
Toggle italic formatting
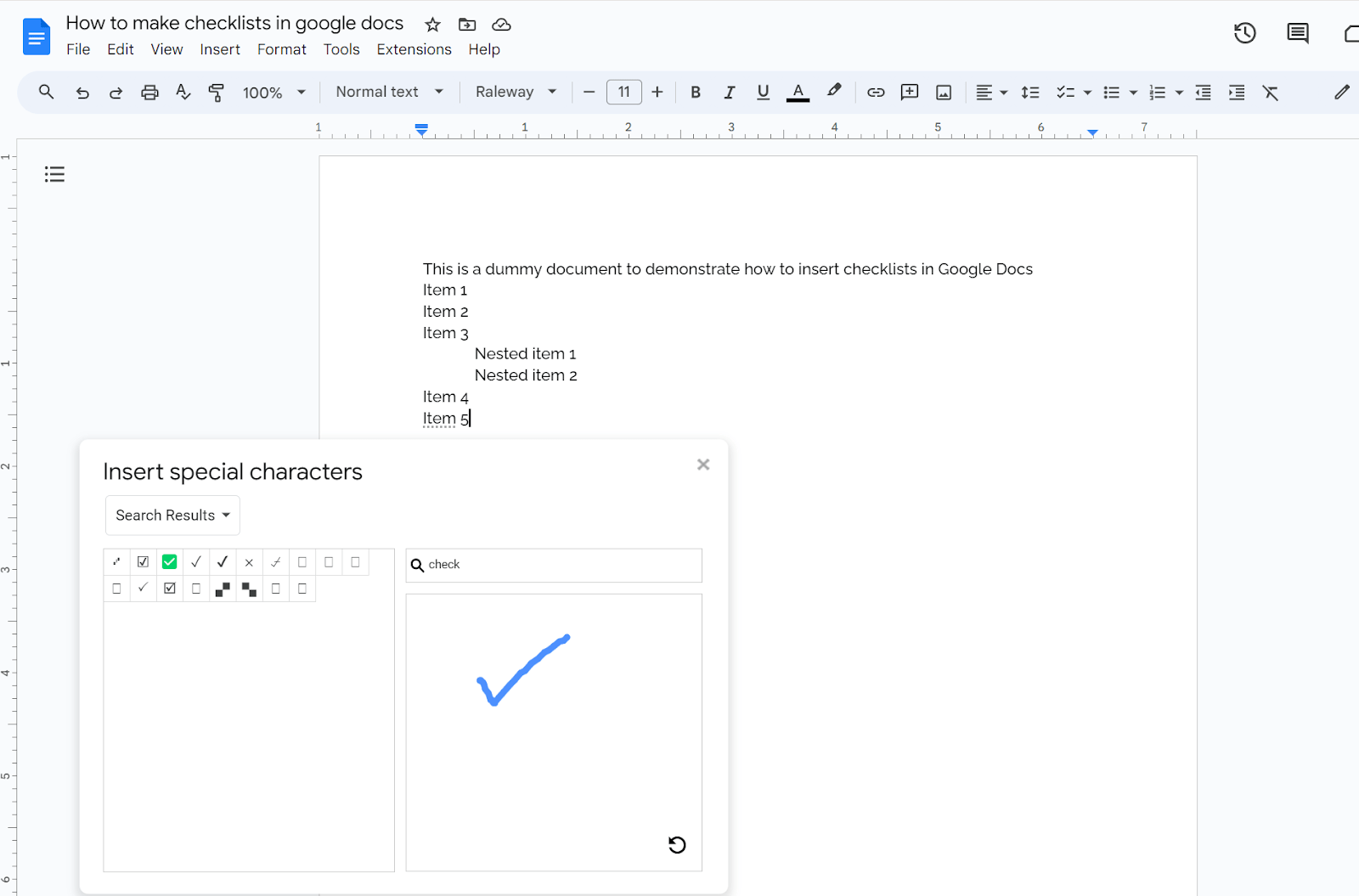pos(729,92)
